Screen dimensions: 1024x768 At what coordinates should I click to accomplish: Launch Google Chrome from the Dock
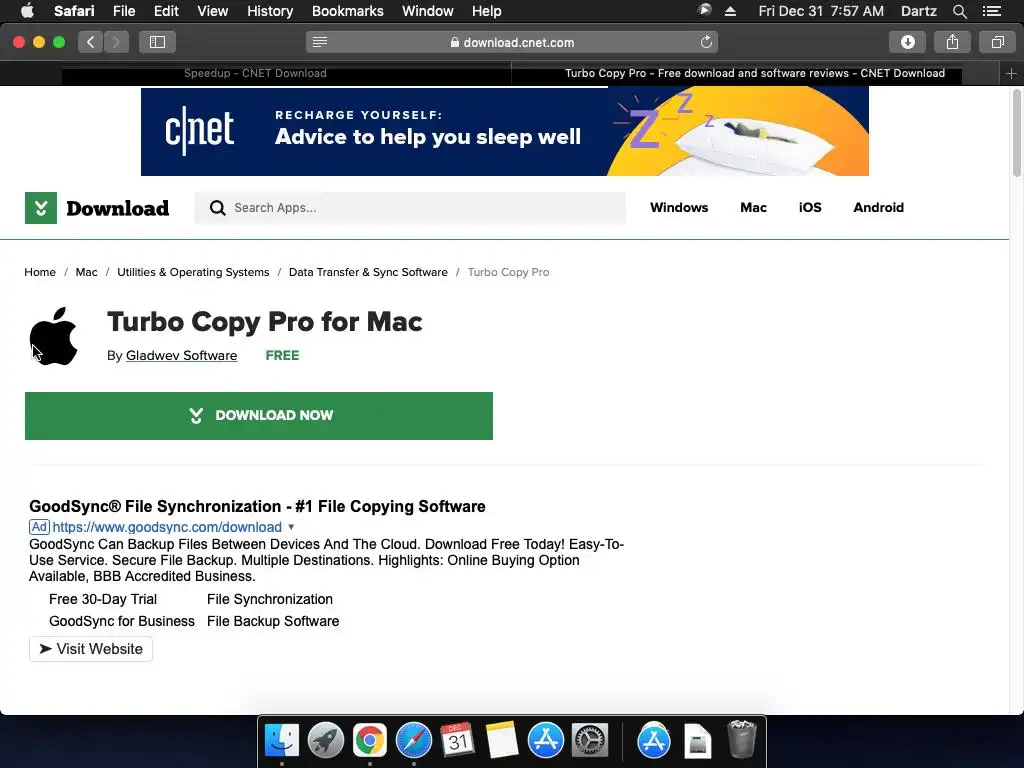370,741
